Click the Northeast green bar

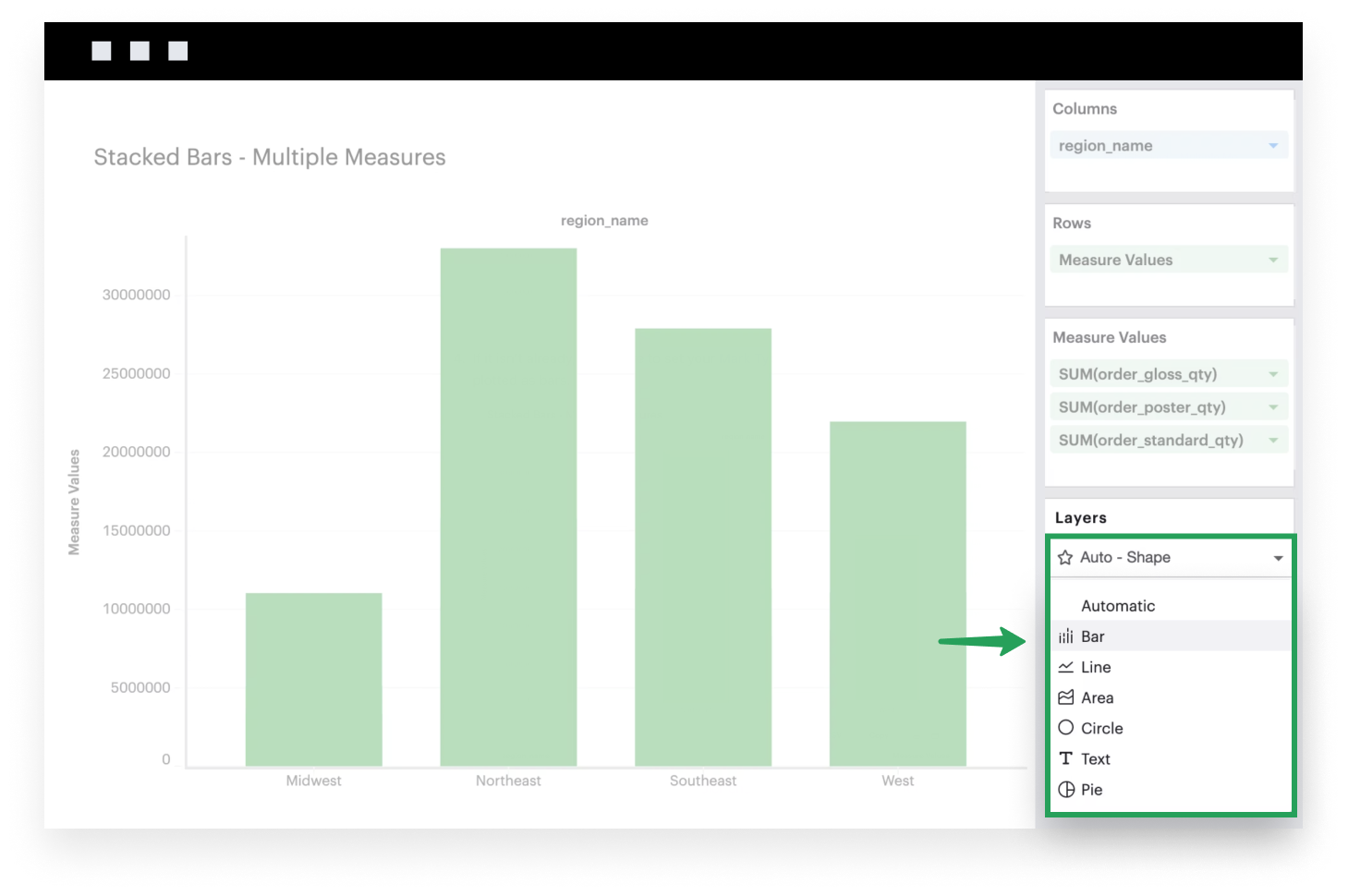pos(508,507)
